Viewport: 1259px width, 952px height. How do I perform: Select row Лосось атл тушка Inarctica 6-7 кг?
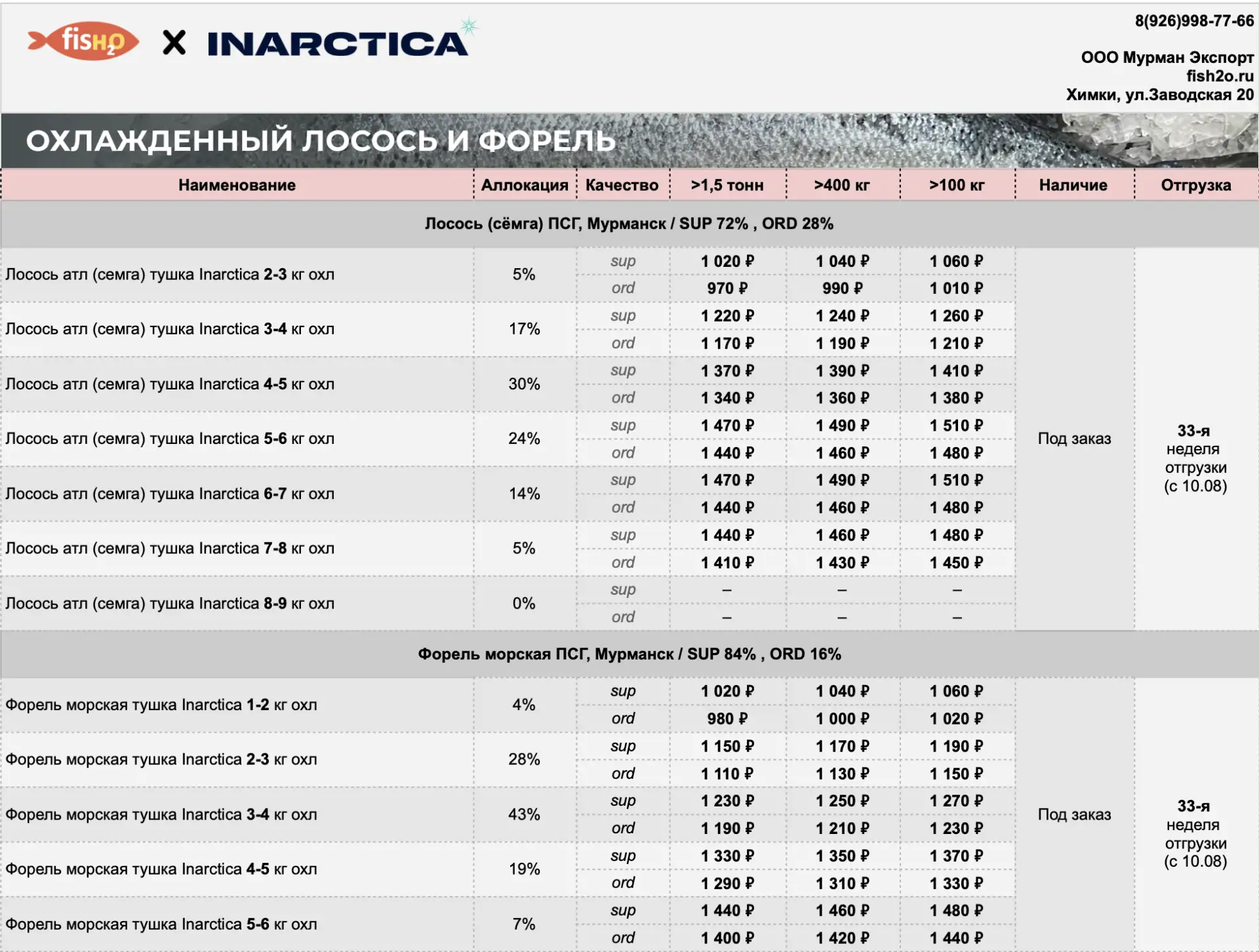[237, 494]
